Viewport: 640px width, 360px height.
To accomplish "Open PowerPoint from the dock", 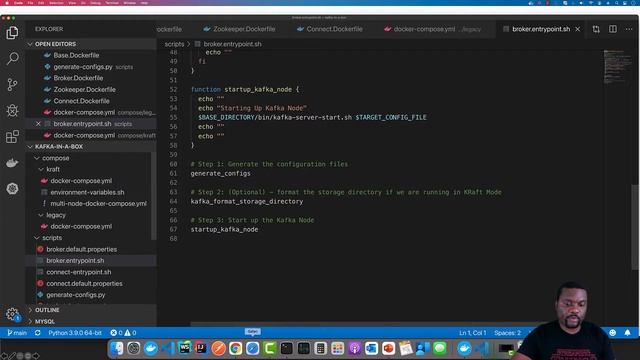I will coord(388,348).
